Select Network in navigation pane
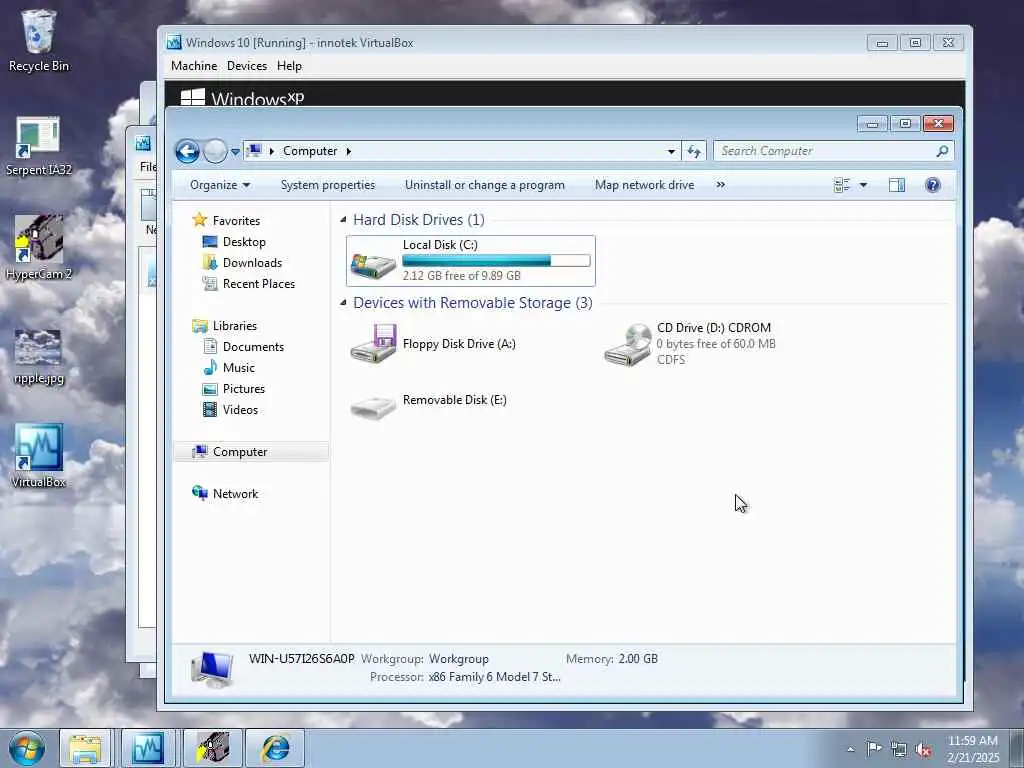The image size is (1024, 768). pos(225,493)
